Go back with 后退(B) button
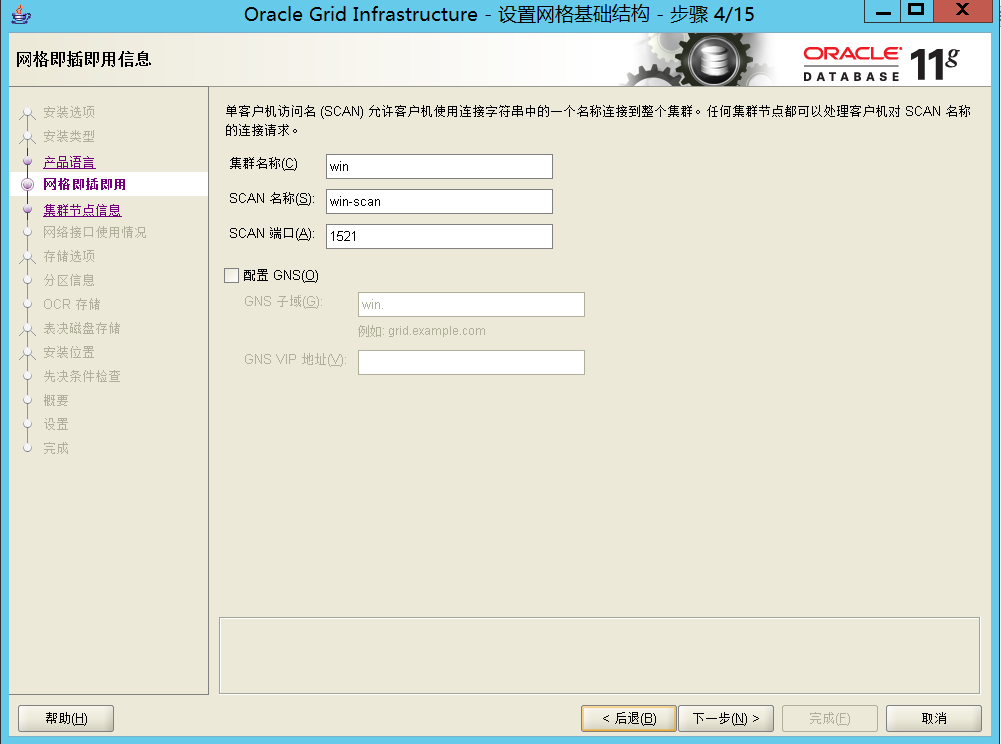 coord(629,718)
